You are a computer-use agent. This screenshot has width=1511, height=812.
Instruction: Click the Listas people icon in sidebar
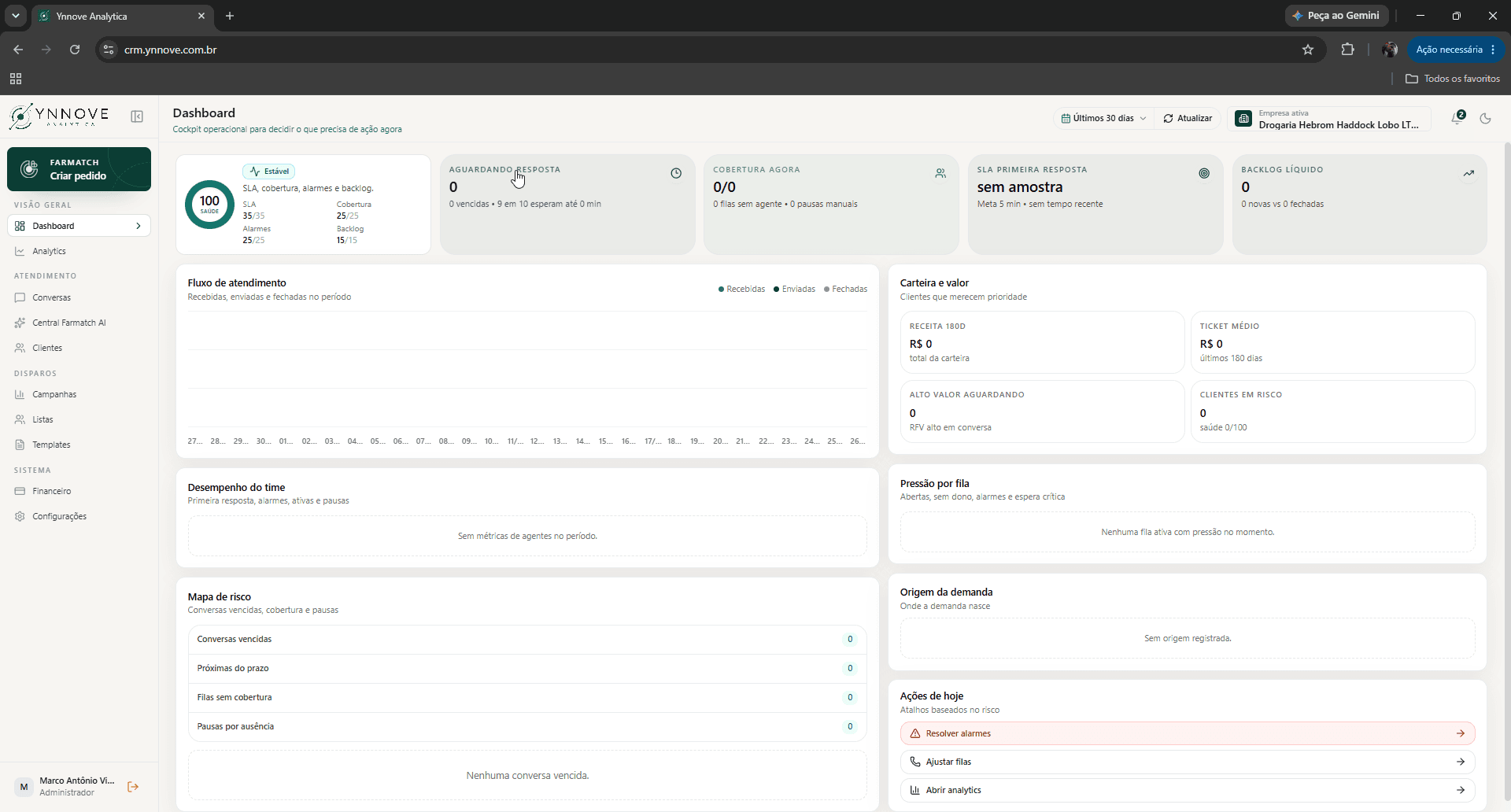[x=20, y=419]
